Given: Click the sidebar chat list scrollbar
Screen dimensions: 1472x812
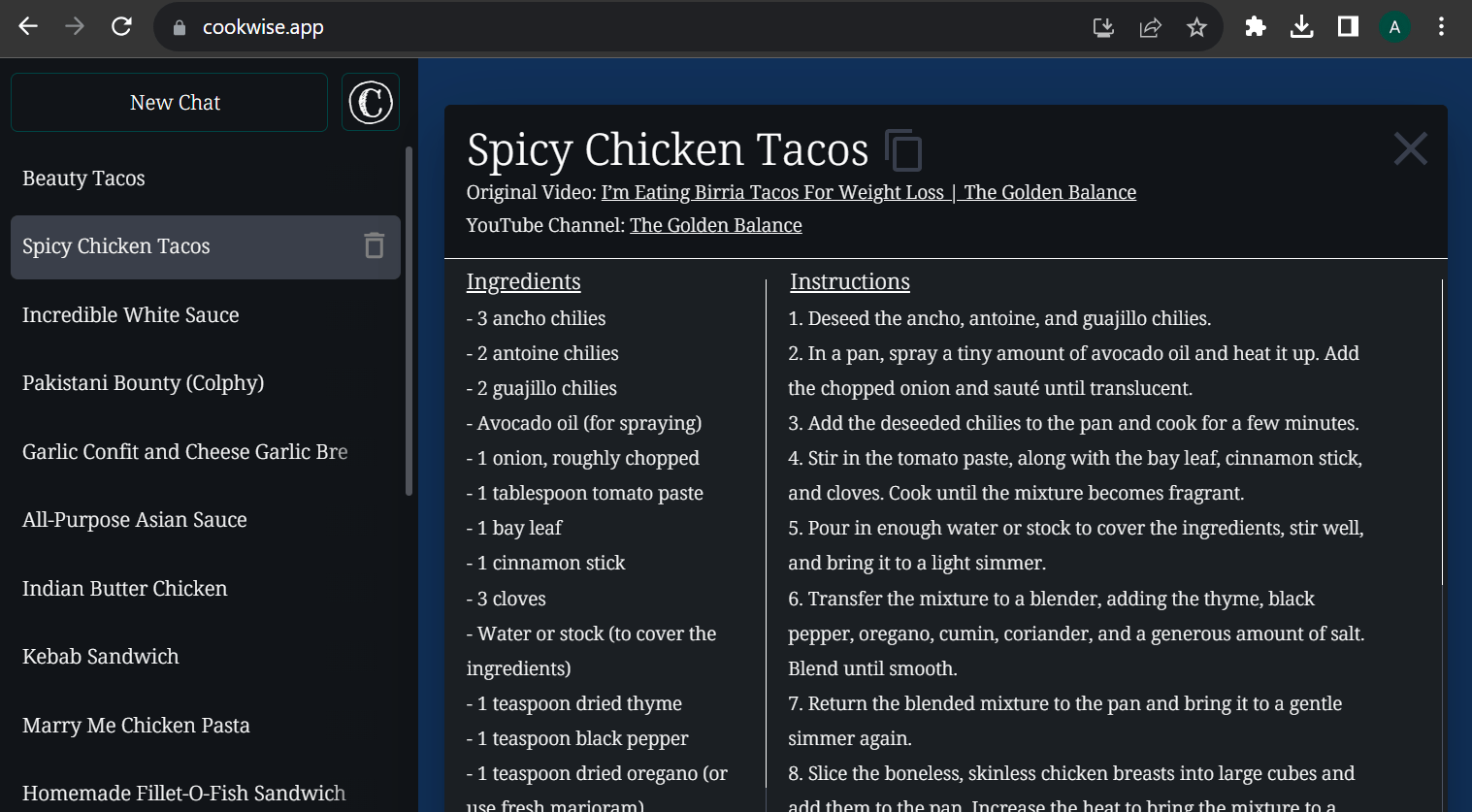Looking at the screenshot, I should click(409, 321).
